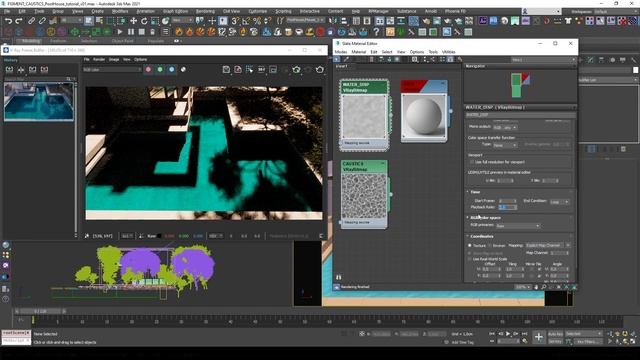Image resolution: width=640 pixels, height=360 pixels.
Task: Select the WATER_DISP VRayBitmap node
Action: pyautogui.click(x=364, y=115)
